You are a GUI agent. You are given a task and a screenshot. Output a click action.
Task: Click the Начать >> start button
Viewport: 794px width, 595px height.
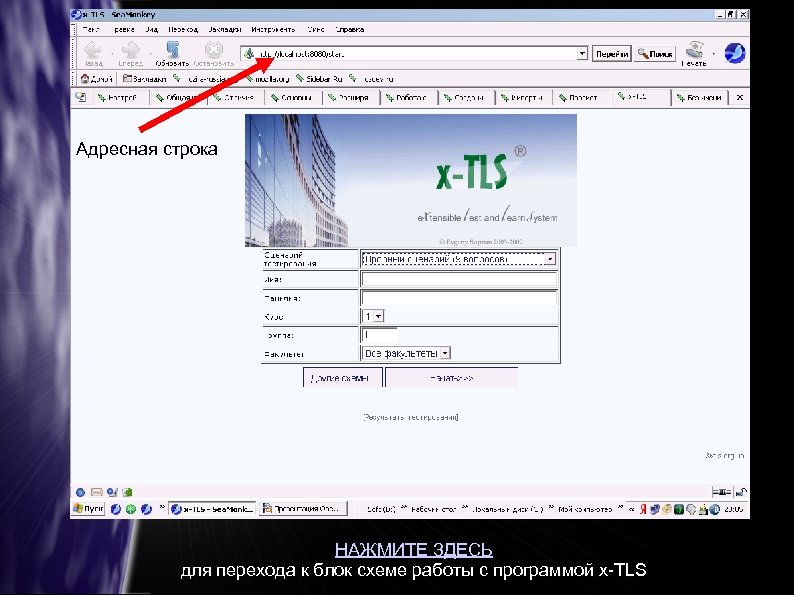452,378
